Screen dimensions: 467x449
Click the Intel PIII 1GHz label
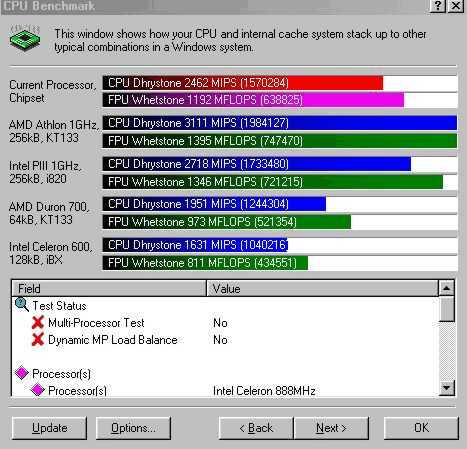pos(45,172)
